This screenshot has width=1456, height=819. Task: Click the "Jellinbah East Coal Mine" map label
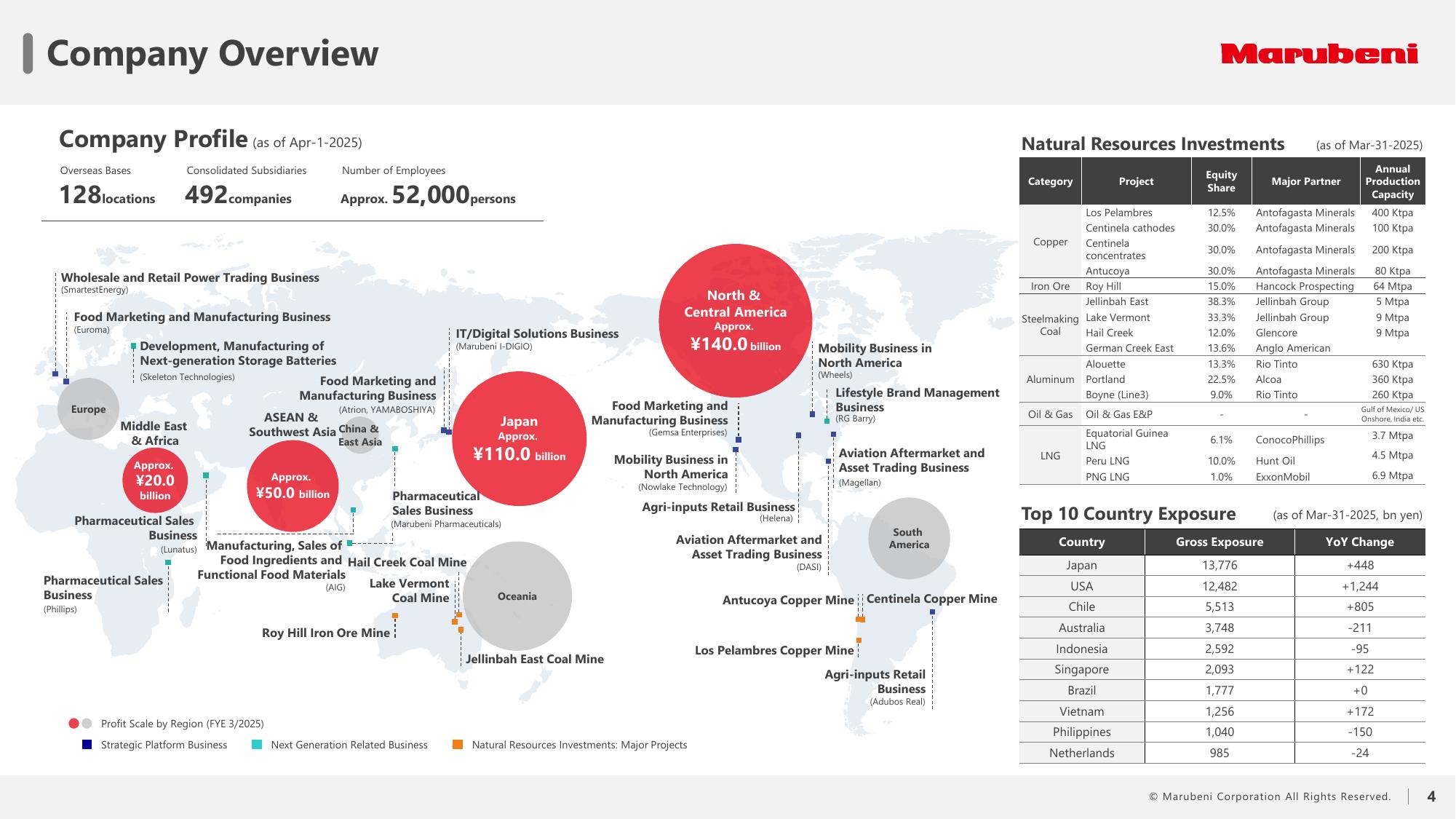535,659
